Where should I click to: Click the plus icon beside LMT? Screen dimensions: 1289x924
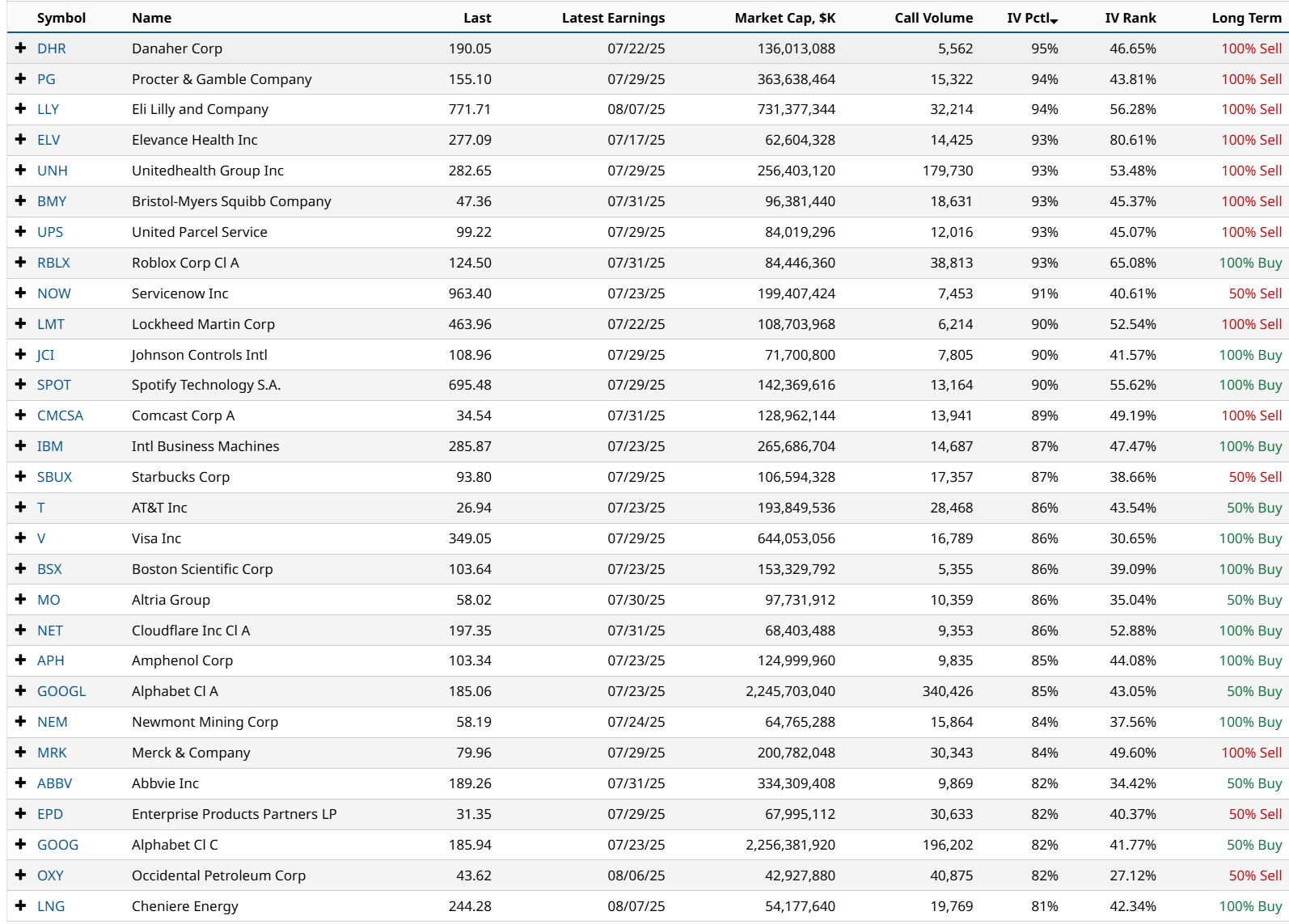(x=21, y=324)
